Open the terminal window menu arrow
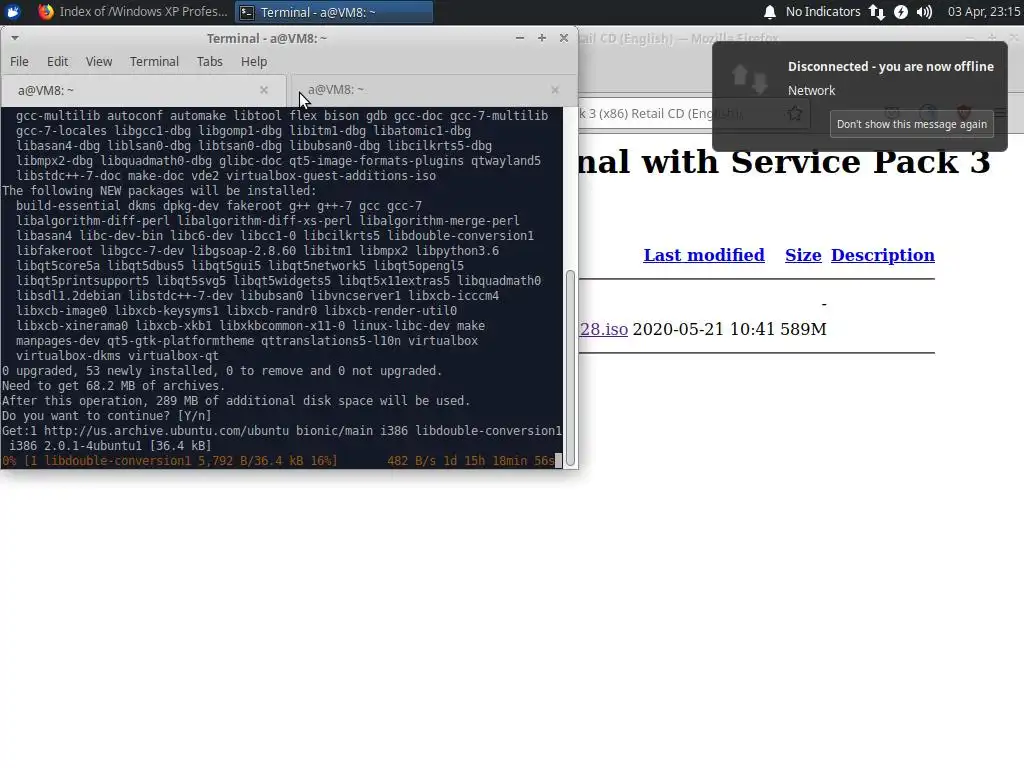Viewport: 1024px width, 768px height. tap(14, 38)
